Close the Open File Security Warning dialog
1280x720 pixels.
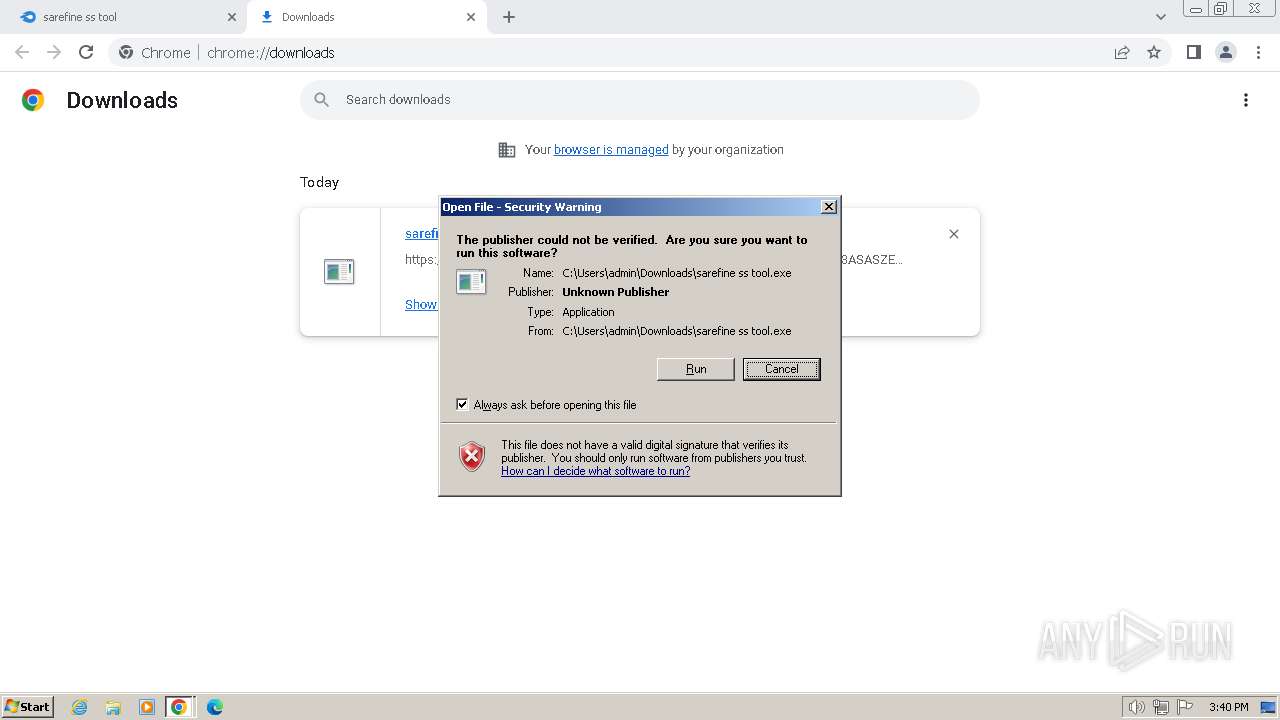pyautogui.click(x=828, y=207)
